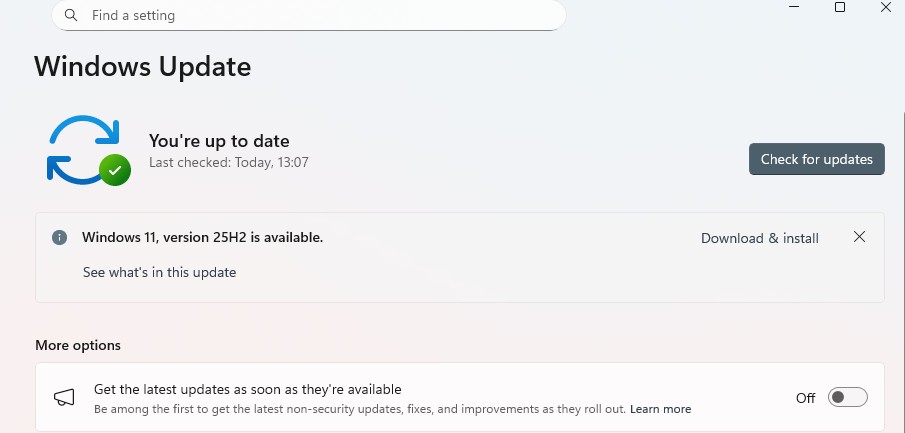Open the See what's in this update link

(159, 272)
